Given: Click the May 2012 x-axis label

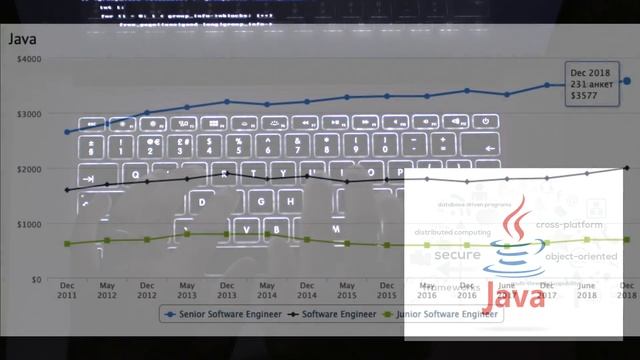Looking at the screenshot, I should 107,290.
